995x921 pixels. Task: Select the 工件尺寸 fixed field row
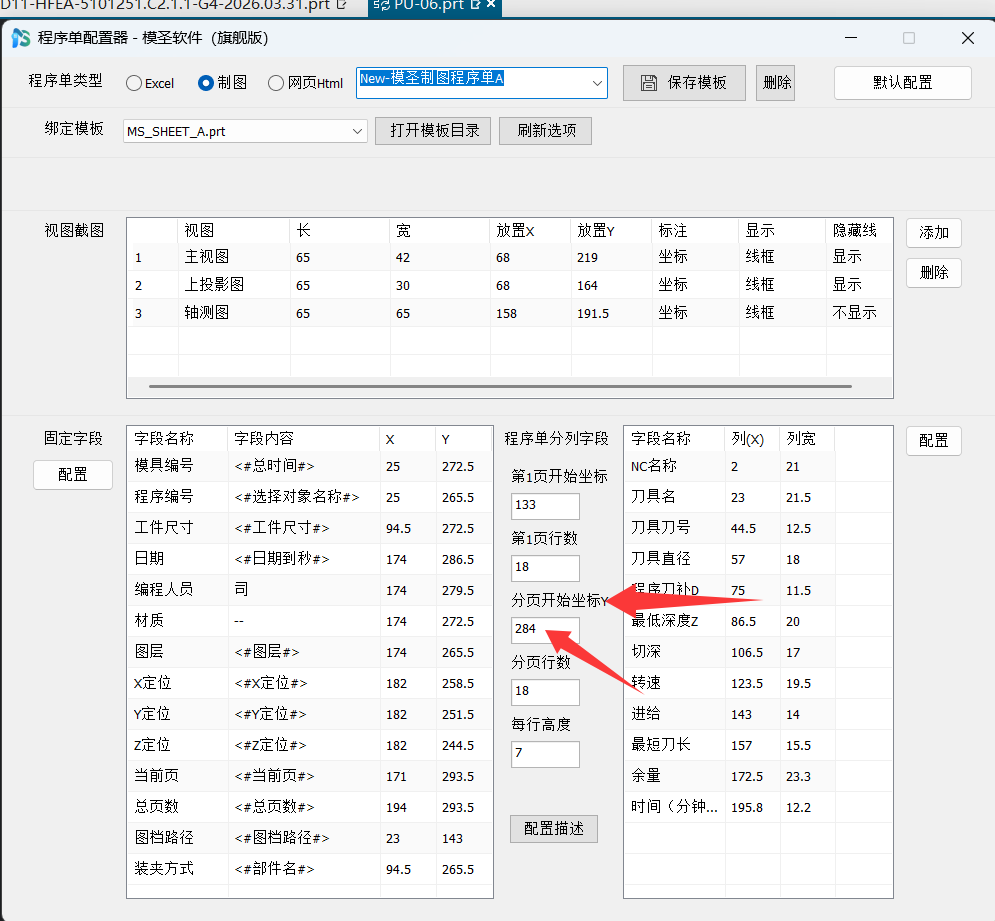pyautogui.click(x=310, y=528)
